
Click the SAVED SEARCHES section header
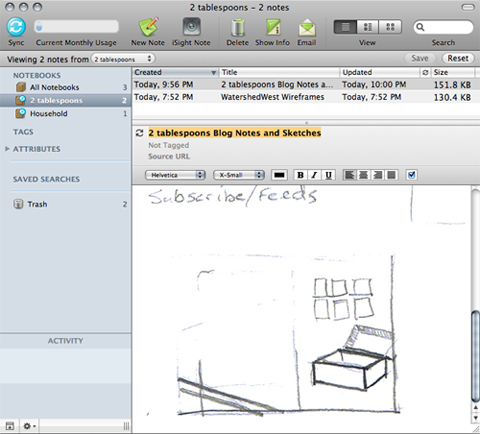pos(46,179)
